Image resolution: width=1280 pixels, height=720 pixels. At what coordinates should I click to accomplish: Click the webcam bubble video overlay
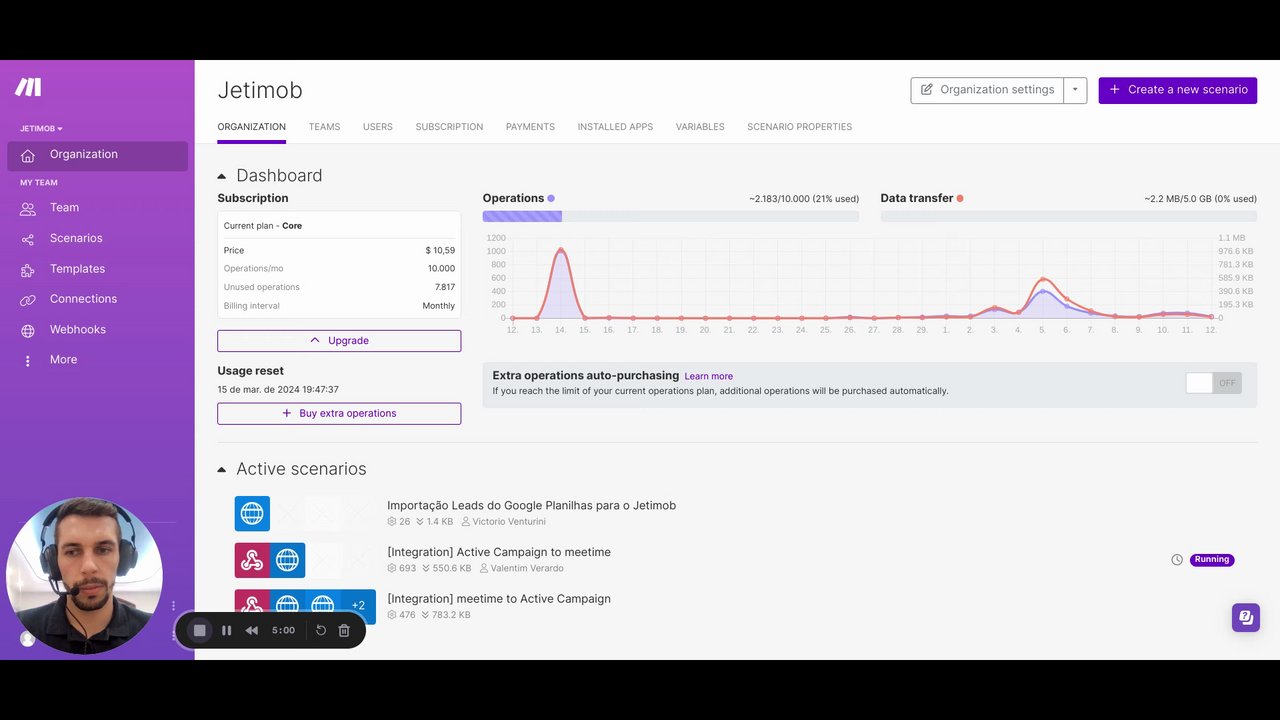pyautogui.click(x=84, y=575)
